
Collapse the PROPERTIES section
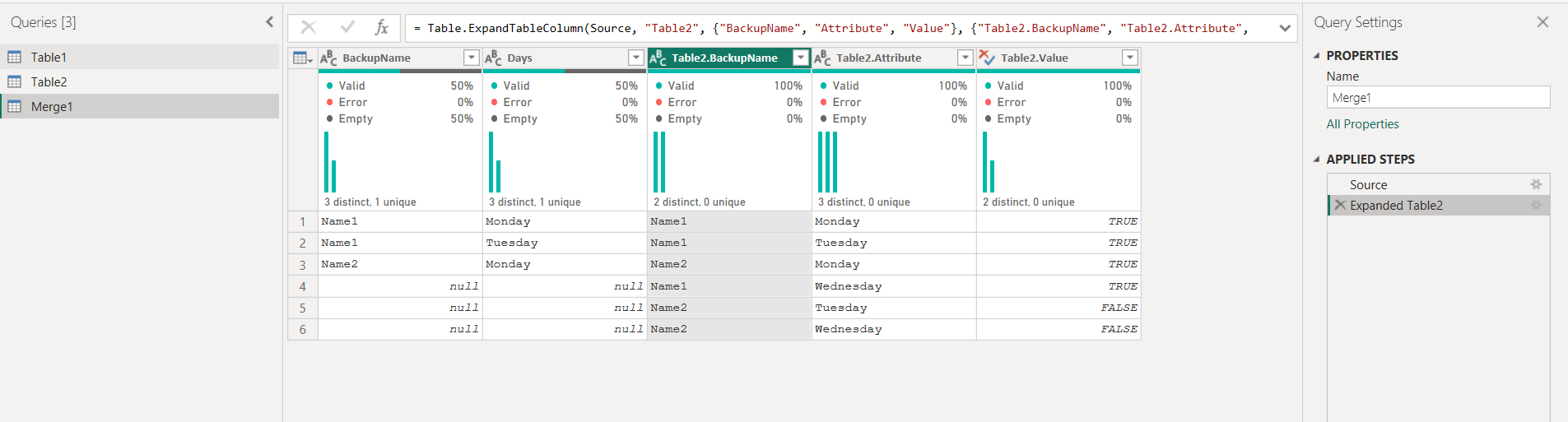[1316, 55]
